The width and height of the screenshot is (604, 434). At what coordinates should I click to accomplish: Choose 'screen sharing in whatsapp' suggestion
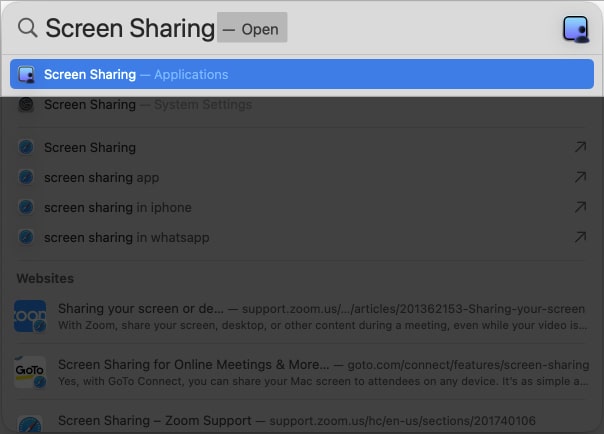click(x=302, y=238)
